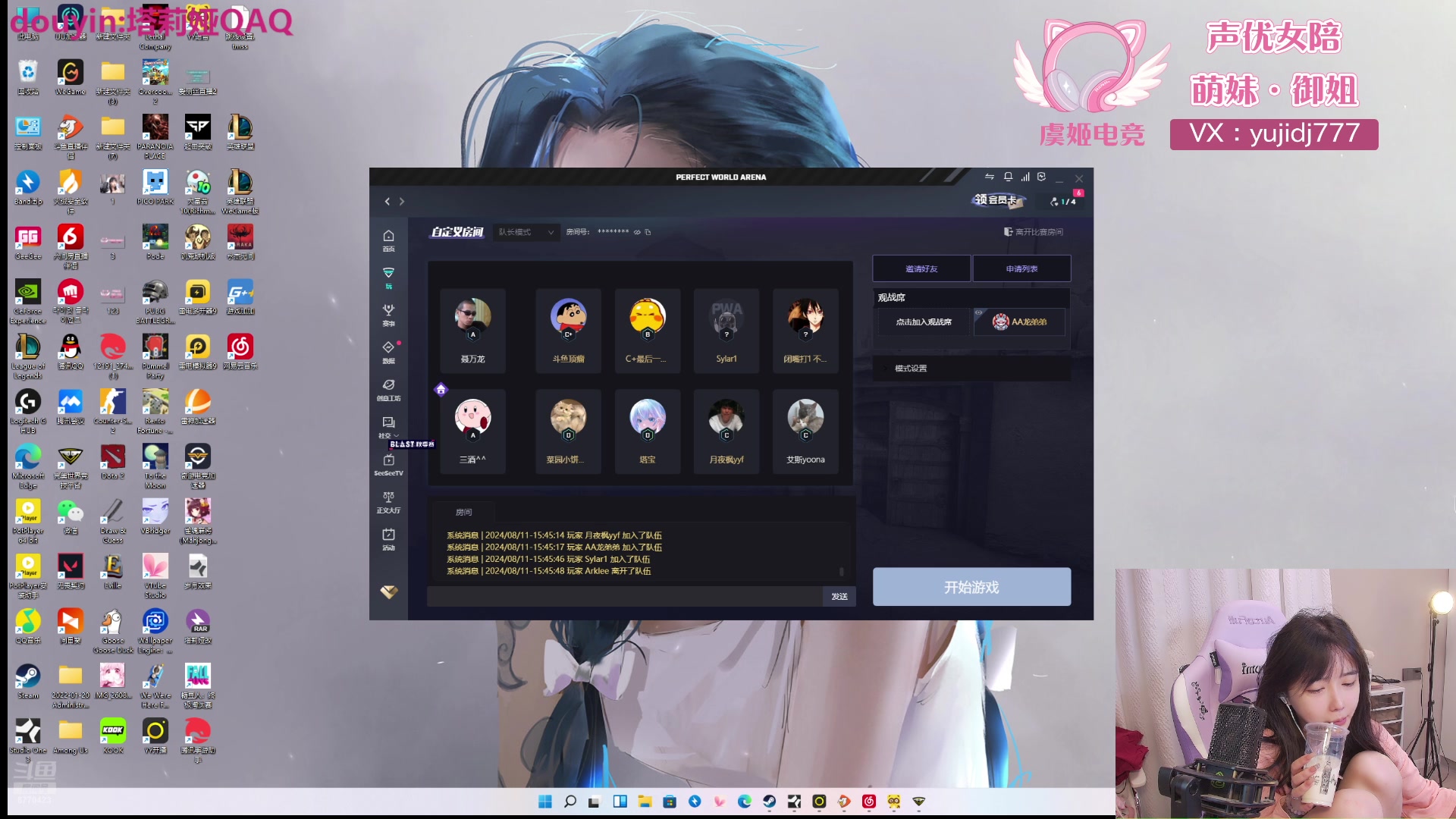
Task: Toggle room number visibility eye icon
Action: point(637,232)
